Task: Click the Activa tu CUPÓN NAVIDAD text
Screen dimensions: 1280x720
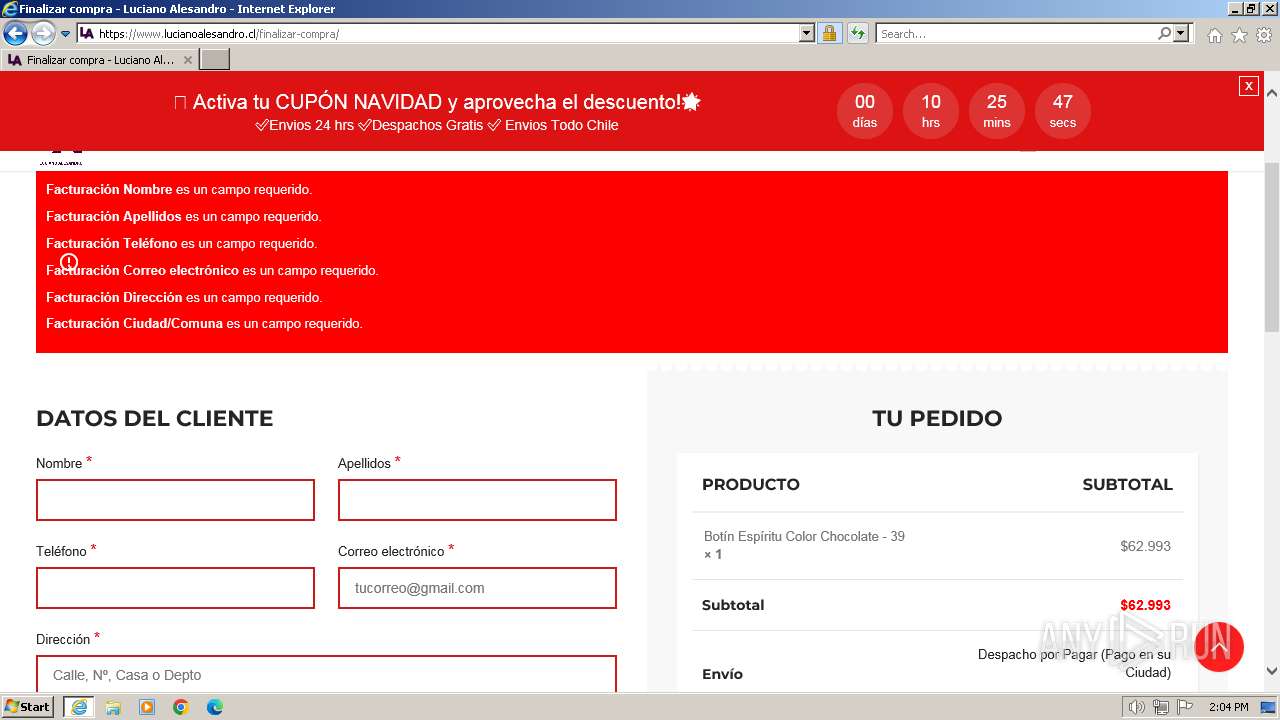Action: click(437, 102)
